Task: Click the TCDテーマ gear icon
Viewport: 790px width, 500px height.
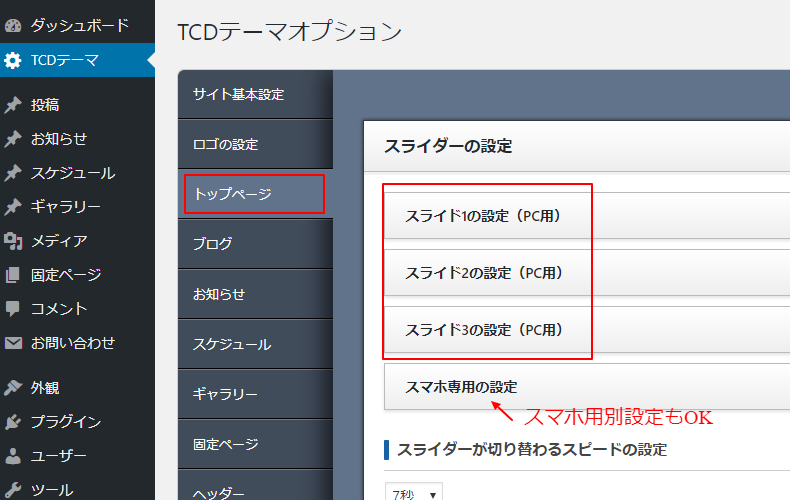Action: pyautogui.click(x=13, y=60)
